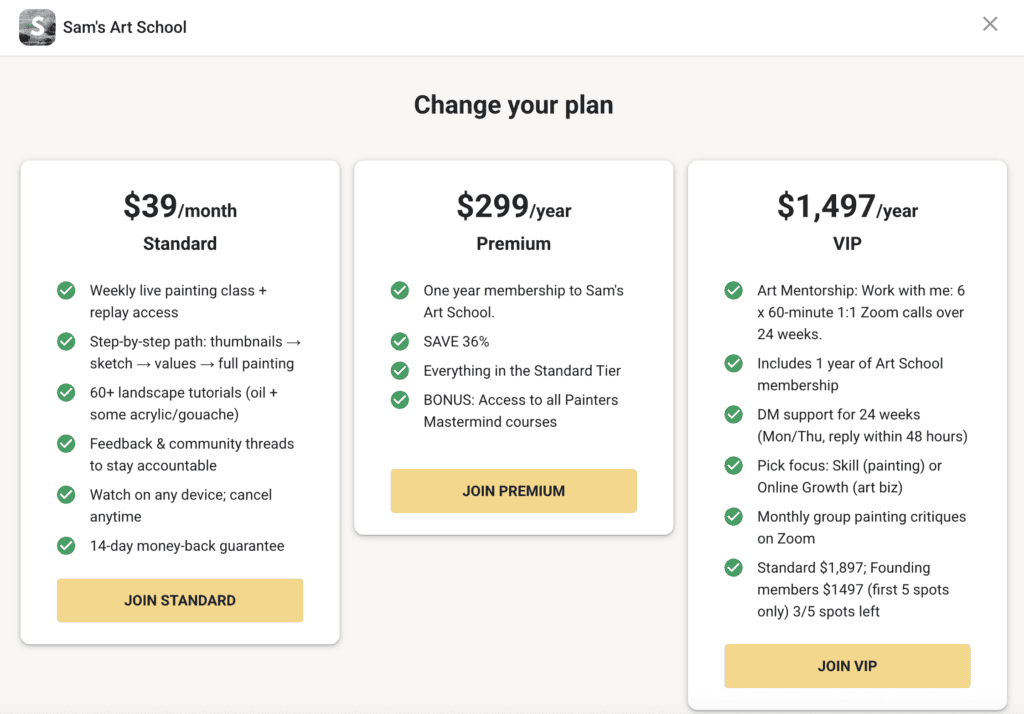Click the Sam's Art School logo thumbnail
The image size is (1024, 714).
tap(37, 27)
